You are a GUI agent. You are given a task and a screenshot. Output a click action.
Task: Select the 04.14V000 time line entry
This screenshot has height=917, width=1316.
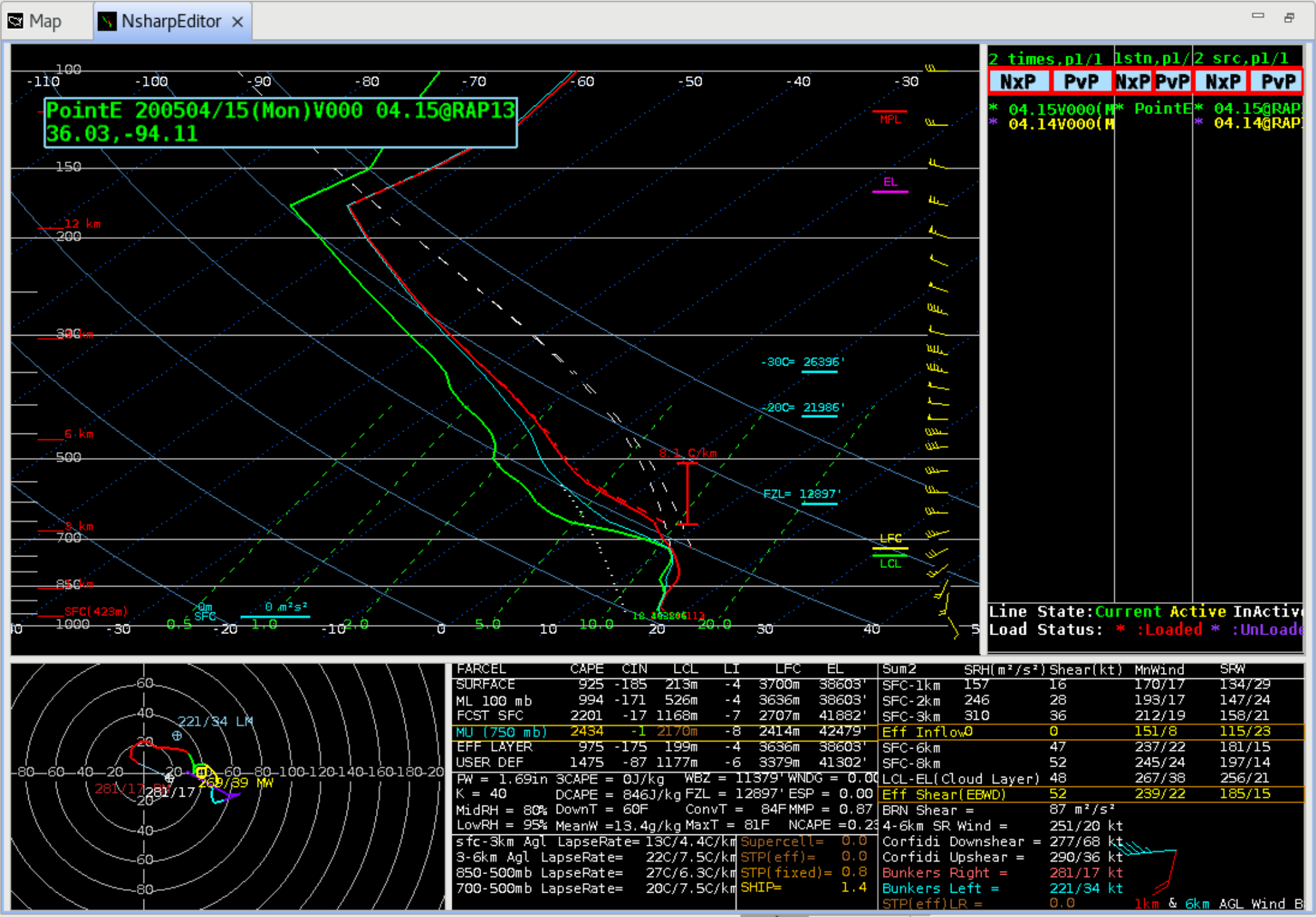[1051, 124]
